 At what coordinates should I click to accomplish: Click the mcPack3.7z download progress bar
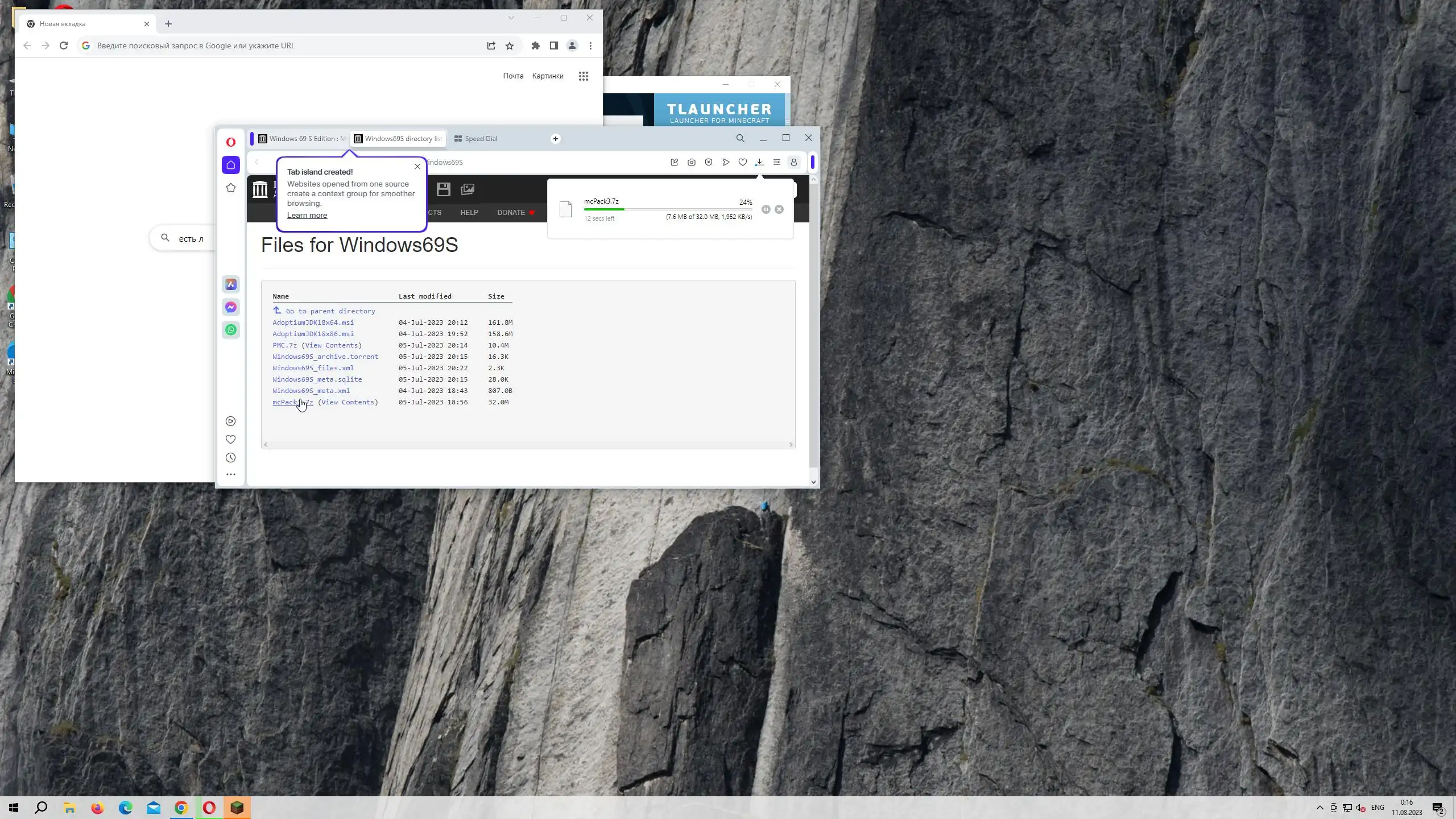click(x=667, y=209)
